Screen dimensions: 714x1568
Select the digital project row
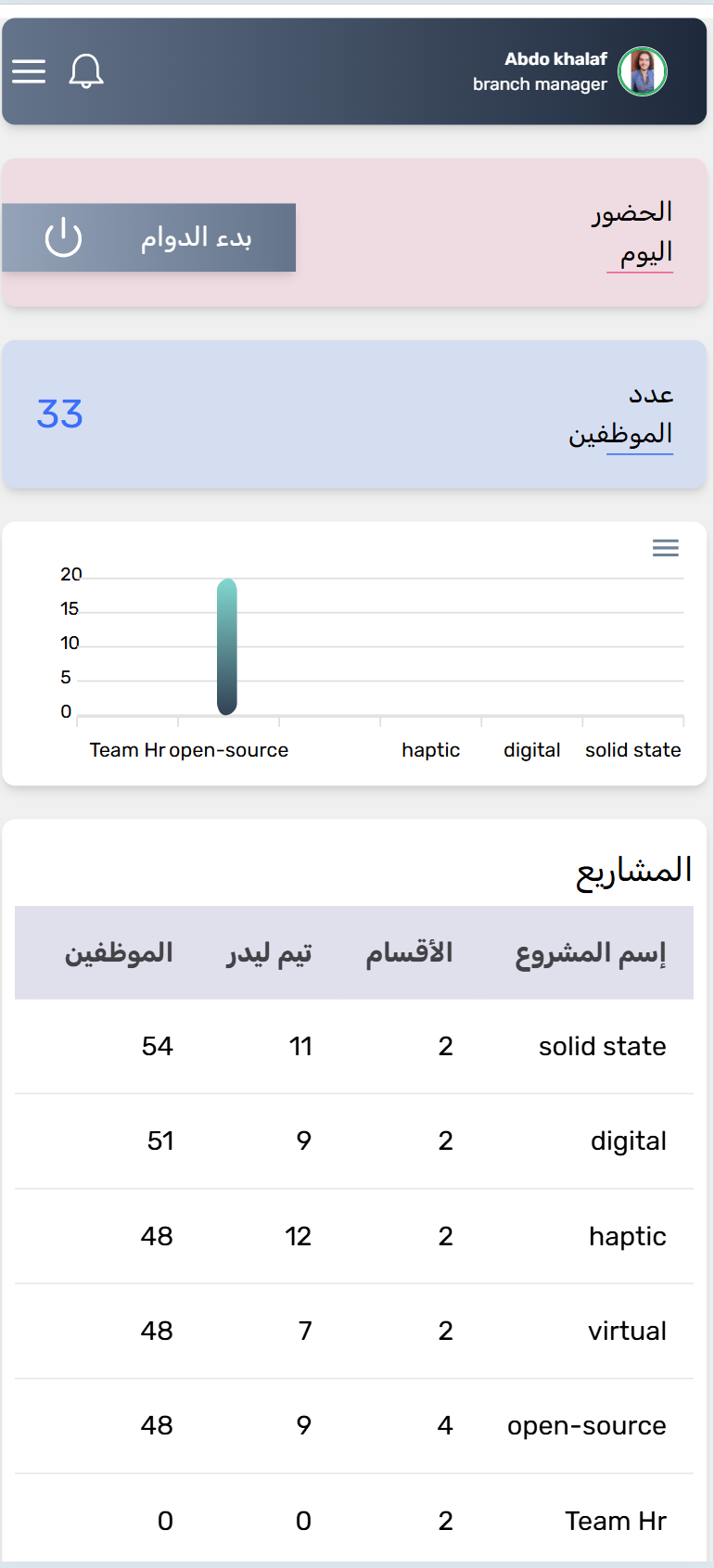tap(628, 1141)
